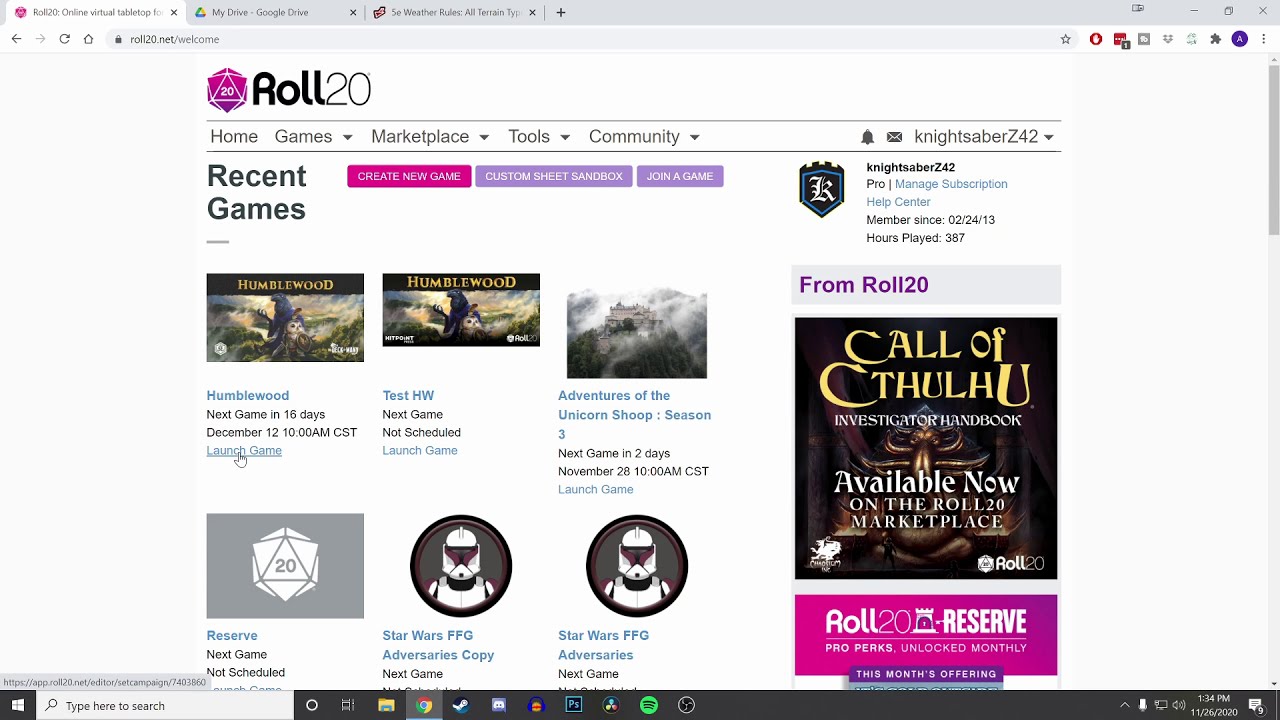Click the taskbar volume icon
The width and height of the screenshot is (1280, 720).
click(x=1179, y=705)
